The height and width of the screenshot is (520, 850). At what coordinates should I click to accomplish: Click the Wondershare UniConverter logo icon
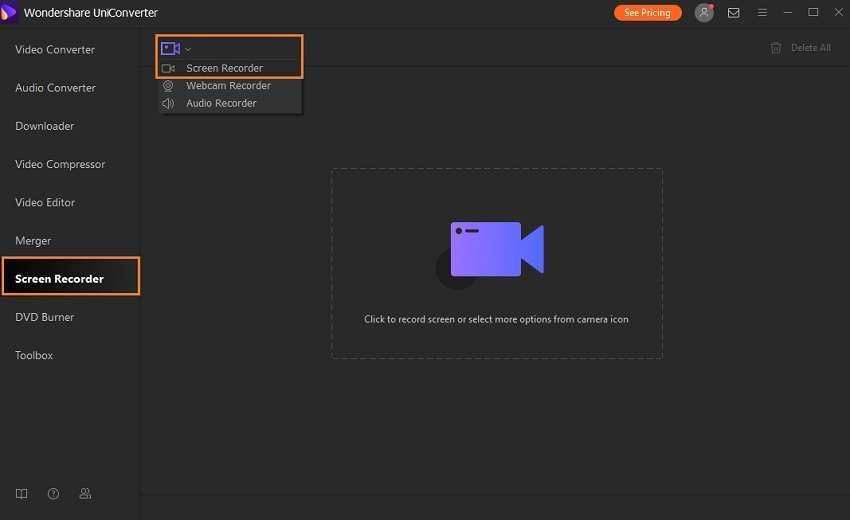pos(9,12)
